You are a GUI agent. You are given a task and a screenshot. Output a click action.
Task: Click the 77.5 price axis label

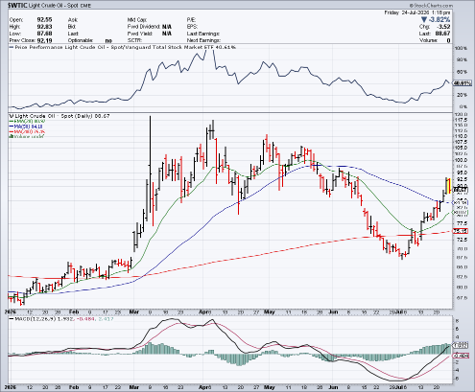(x=463, y=223)
